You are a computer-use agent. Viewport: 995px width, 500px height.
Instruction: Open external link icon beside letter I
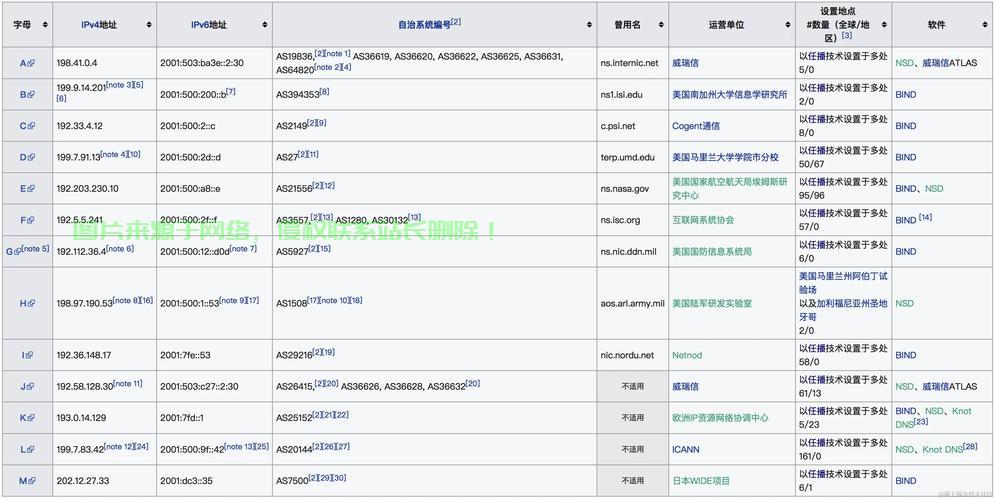pos(29,355)
